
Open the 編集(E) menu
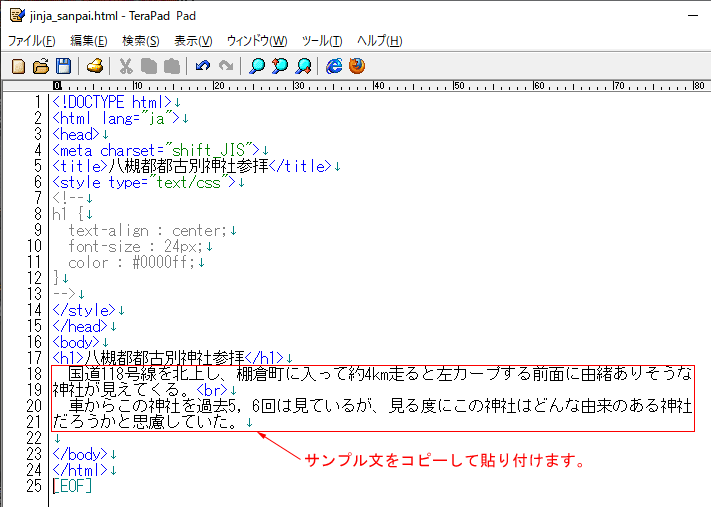coord(89,41)
